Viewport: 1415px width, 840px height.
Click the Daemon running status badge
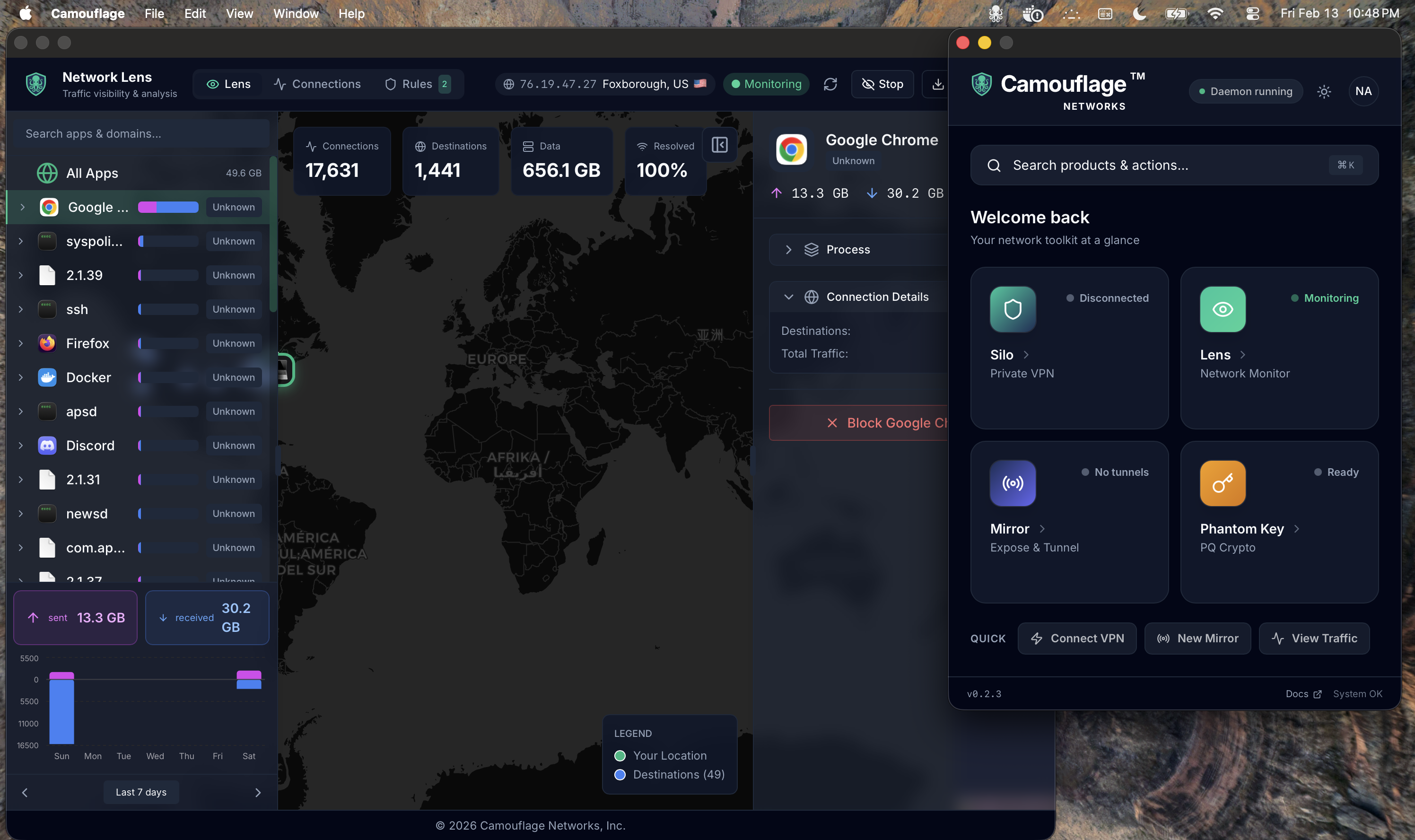[x=1246, y=91]
